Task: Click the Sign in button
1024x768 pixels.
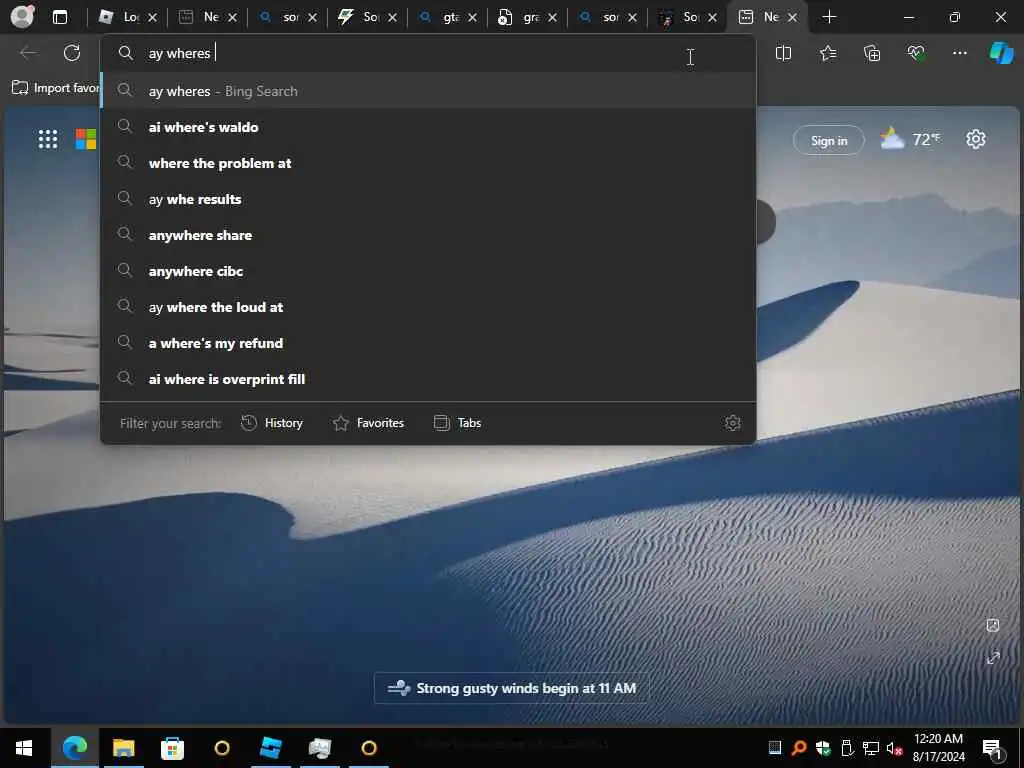Action: point(829,140)
